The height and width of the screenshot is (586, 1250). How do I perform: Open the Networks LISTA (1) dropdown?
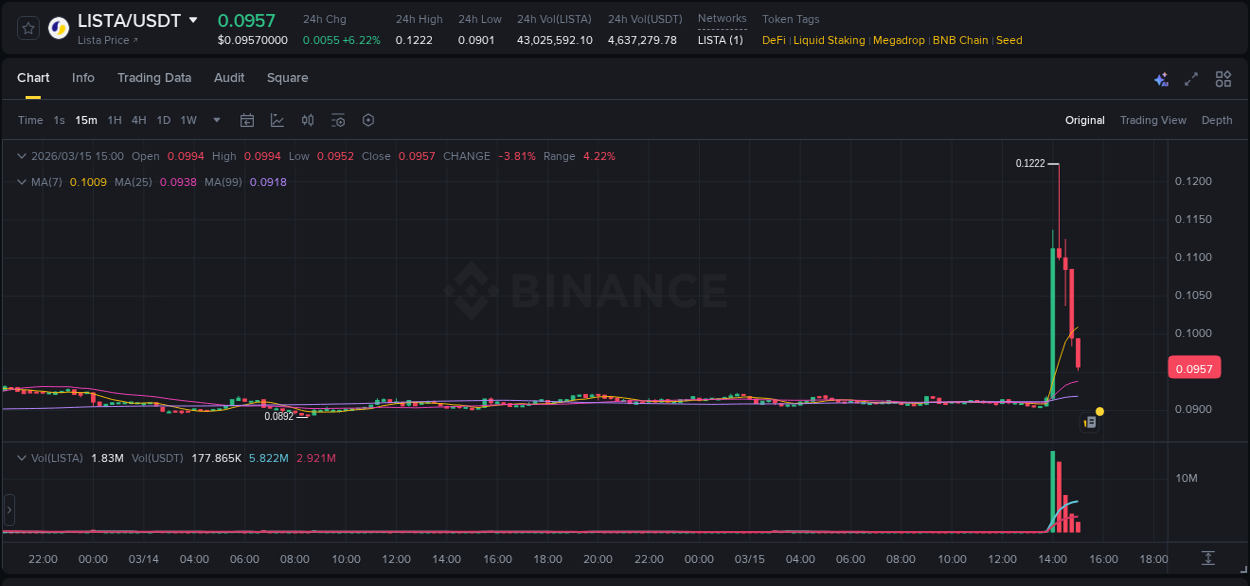pos(721,40)
